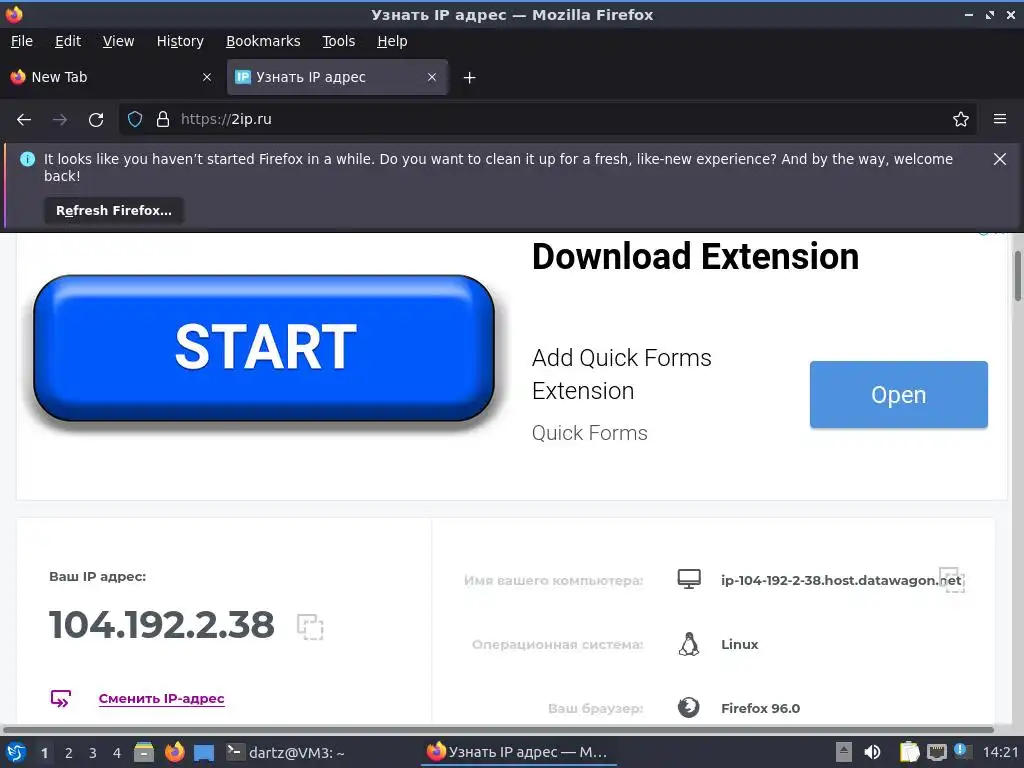1024x768 pixels.
Task: Open the Bookmarks menu
Action: click(263, 41)
